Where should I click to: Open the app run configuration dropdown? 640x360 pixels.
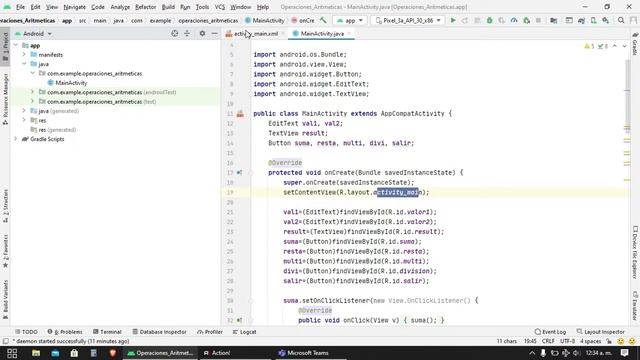(x=350, y=20)
